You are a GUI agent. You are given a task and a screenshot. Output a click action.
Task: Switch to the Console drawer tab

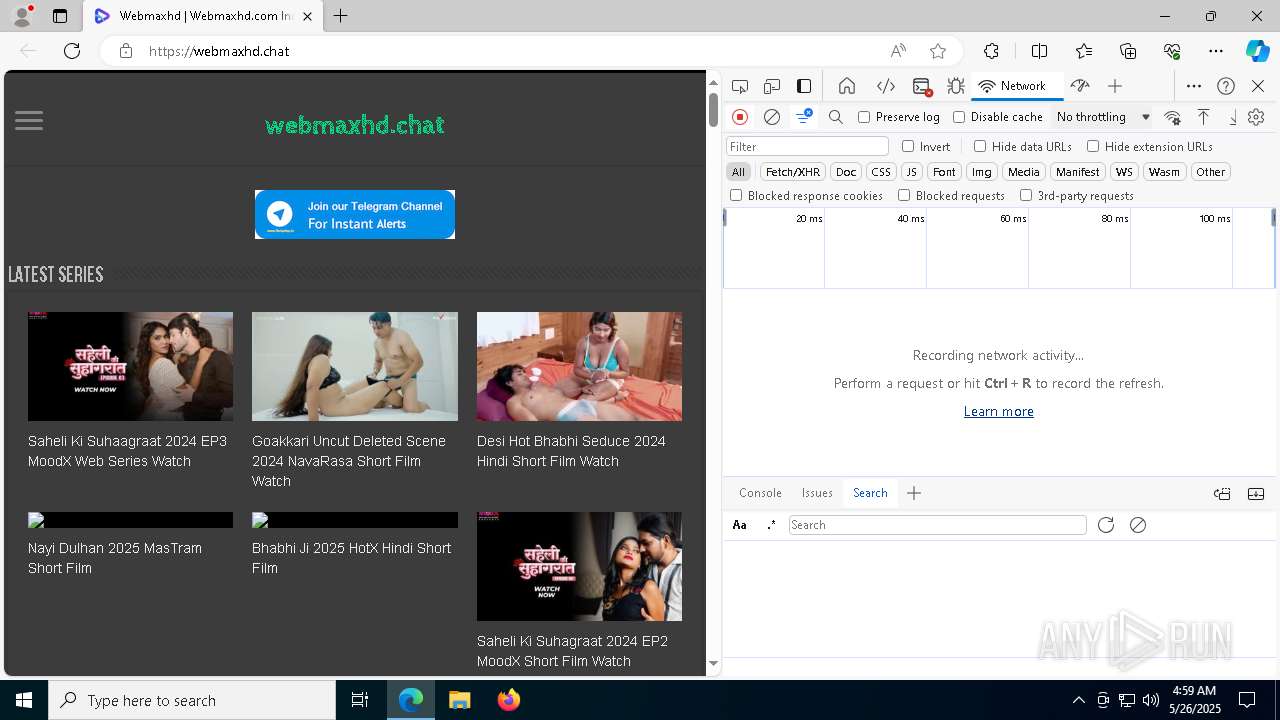(760, 493)
